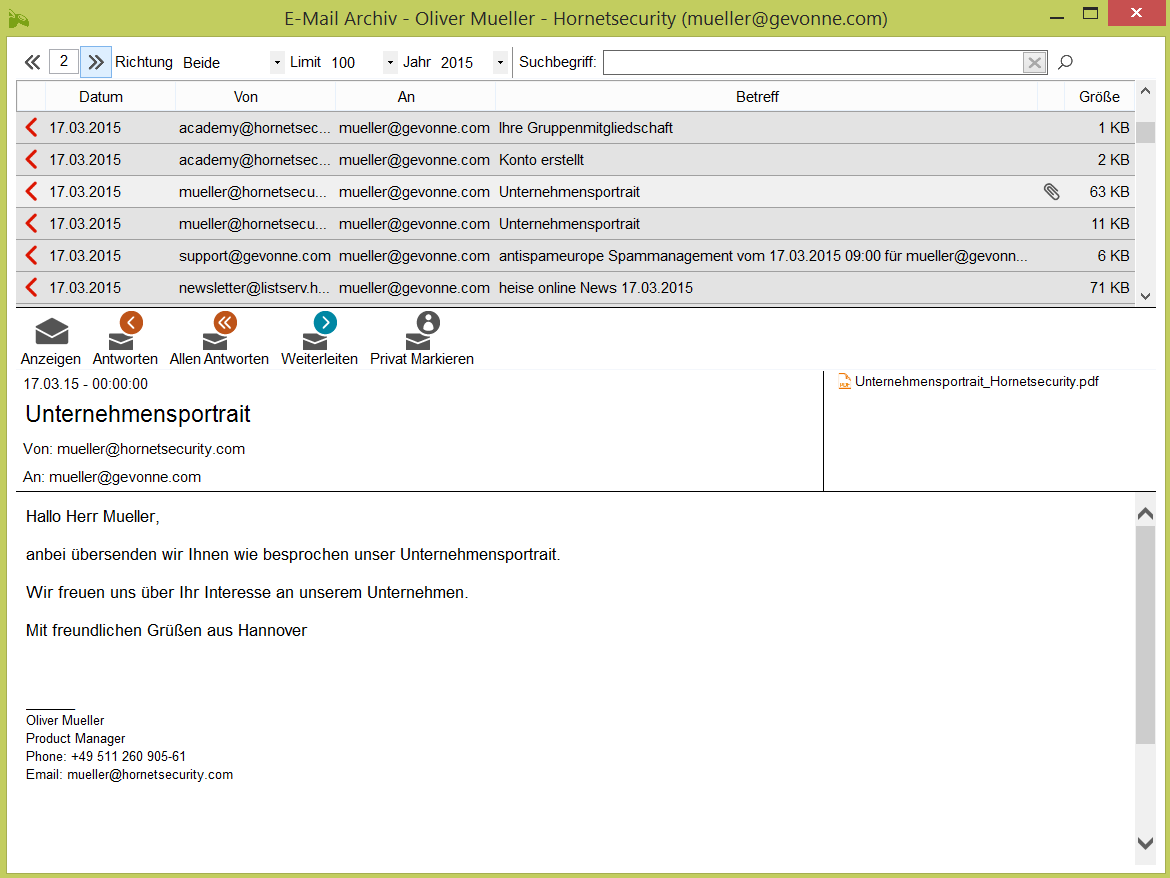
Task: Click the red arrow on the antispameurope row
Action: pyautogui.click(x=31, y=256)
